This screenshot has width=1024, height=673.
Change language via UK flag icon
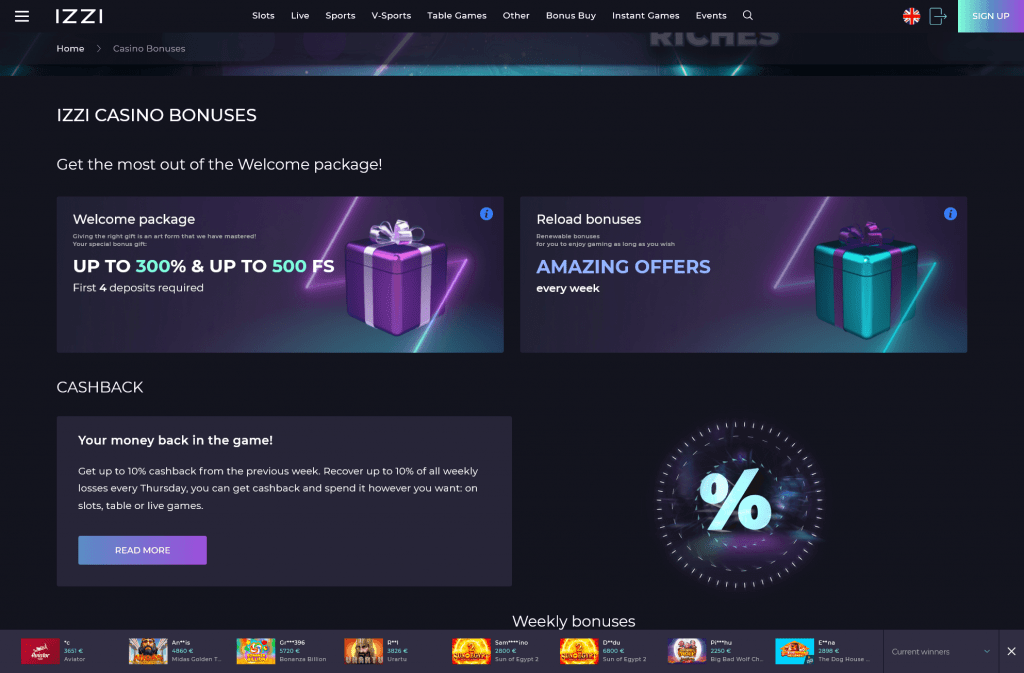pyautogui.click(x=911, y=16)
